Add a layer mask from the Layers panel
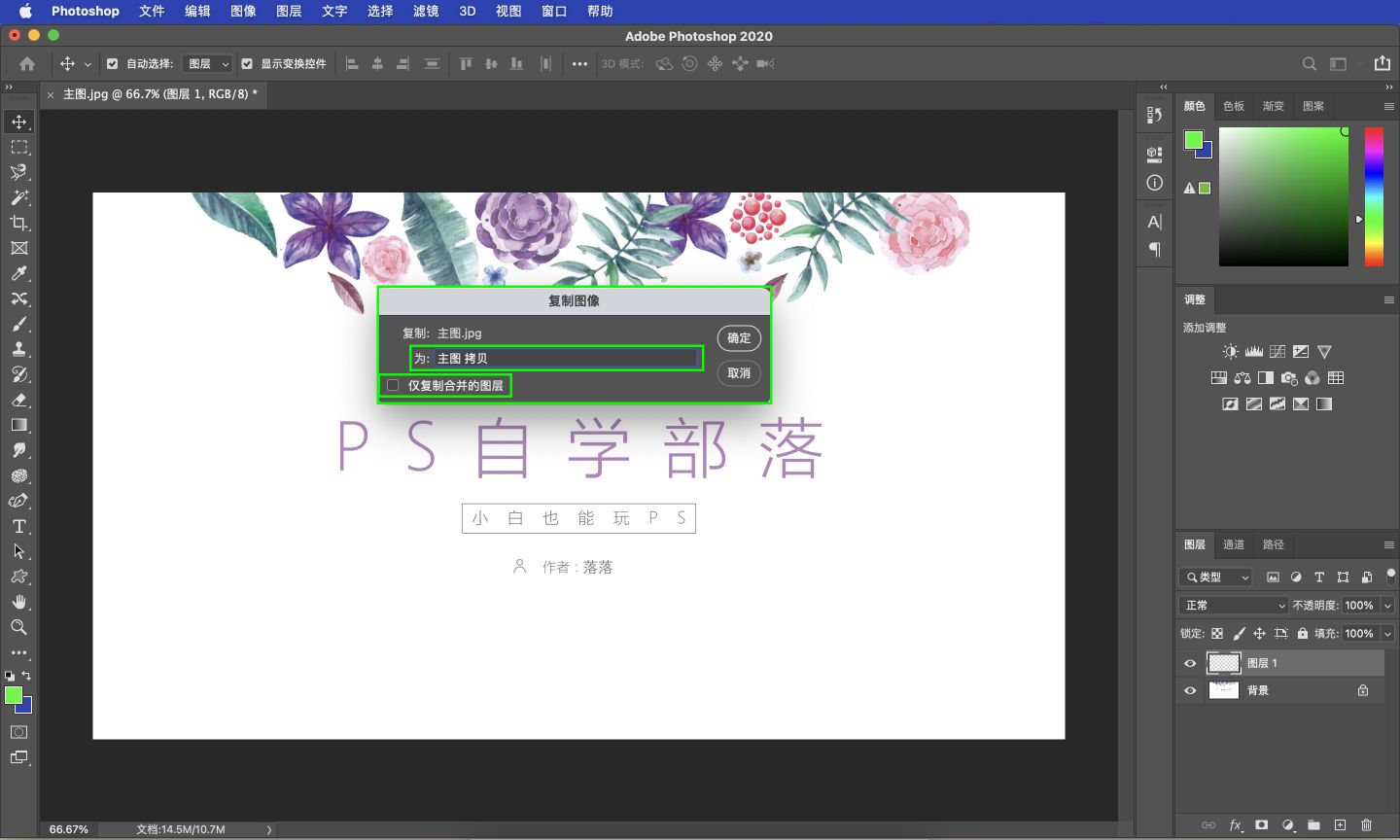This screenshot has height=840, width=1400. click(x=1260, y=824)
